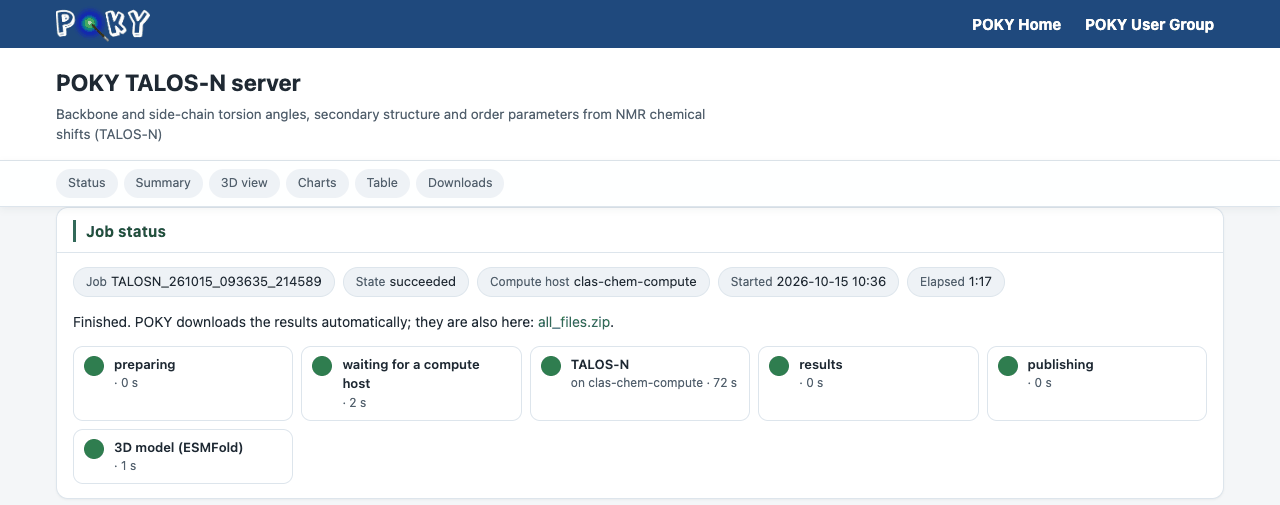1280x505 pixels.
Task: Click the 'publishing' step label
Action: click(x=1060, y=365)
